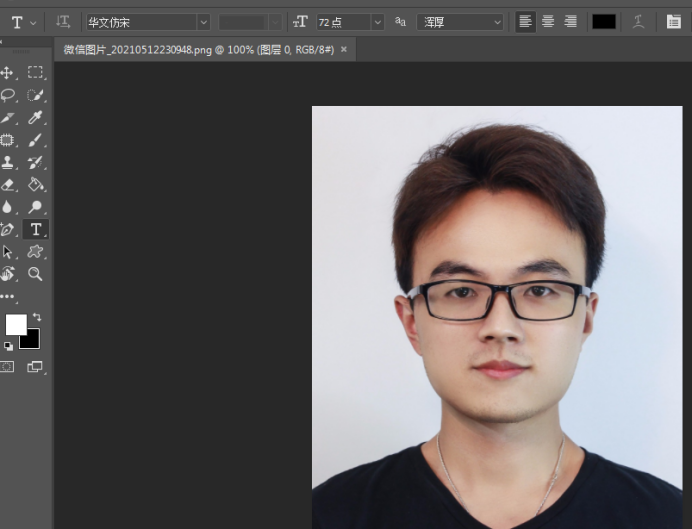The image size is (692, 529).
Task: Select the Zoom magnifier tool
Action: point(35,274)
